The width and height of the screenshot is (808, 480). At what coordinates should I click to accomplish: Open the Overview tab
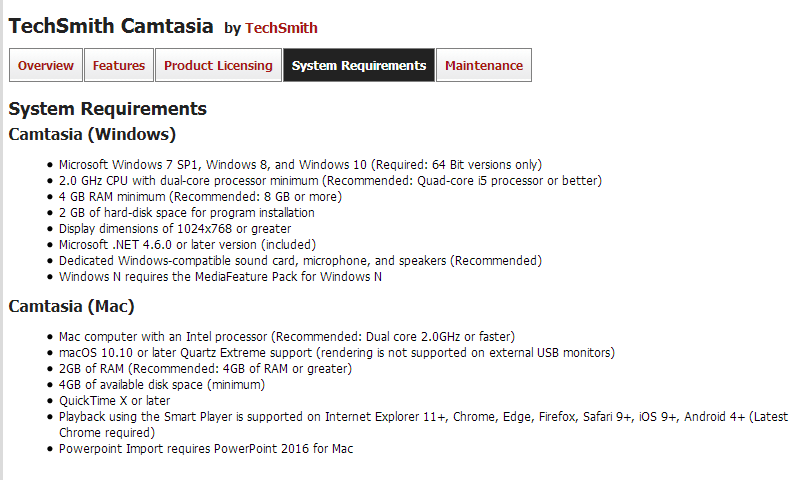click(46, 66)
